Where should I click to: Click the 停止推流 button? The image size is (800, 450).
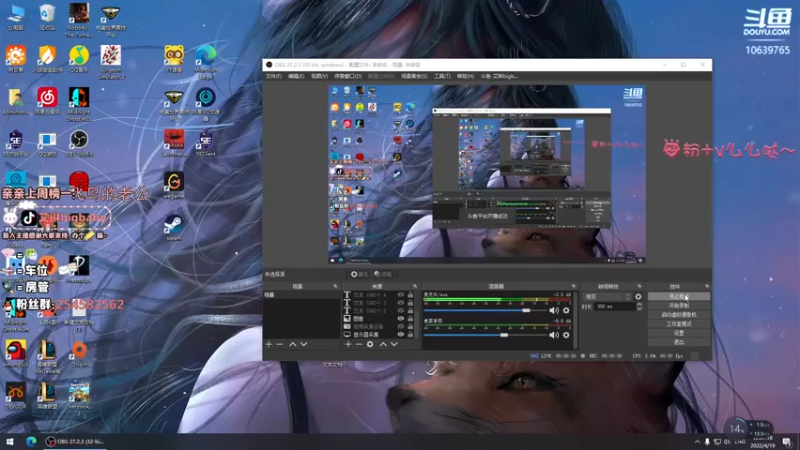tap(679, 296)
